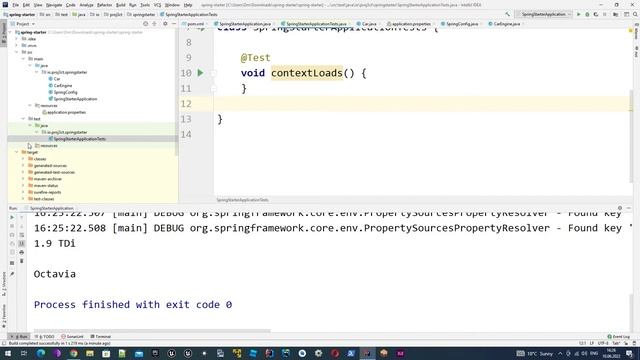Print the Run console output

[22, 252]
